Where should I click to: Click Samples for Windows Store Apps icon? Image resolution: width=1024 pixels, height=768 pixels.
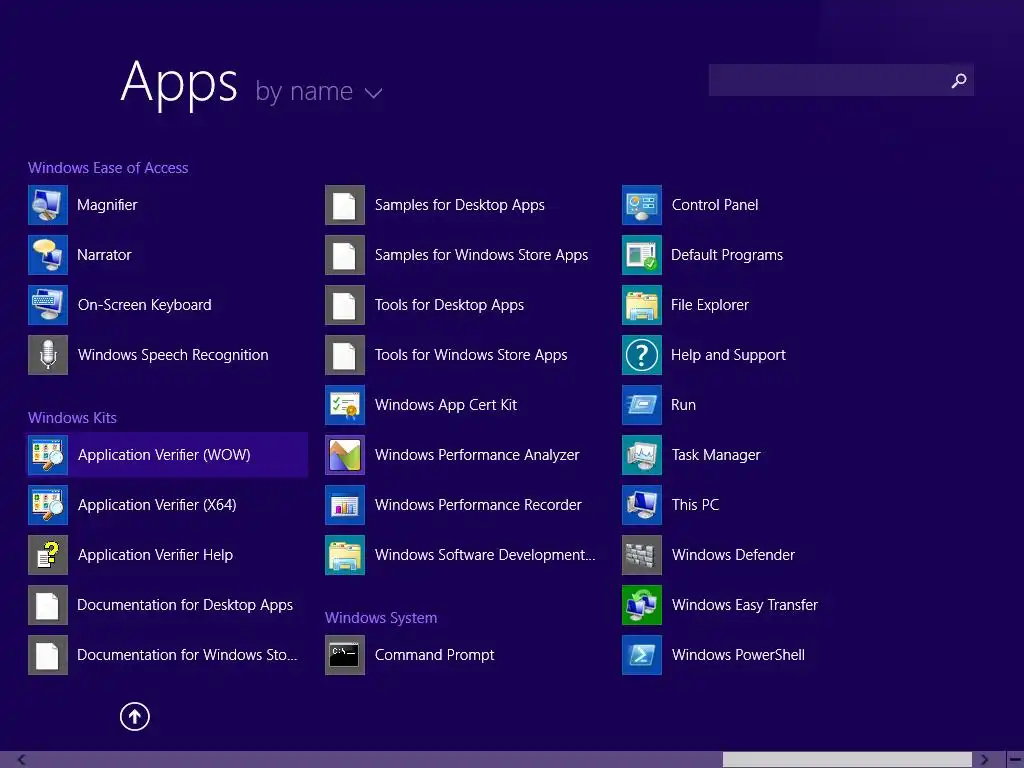[x=345, y=255]
